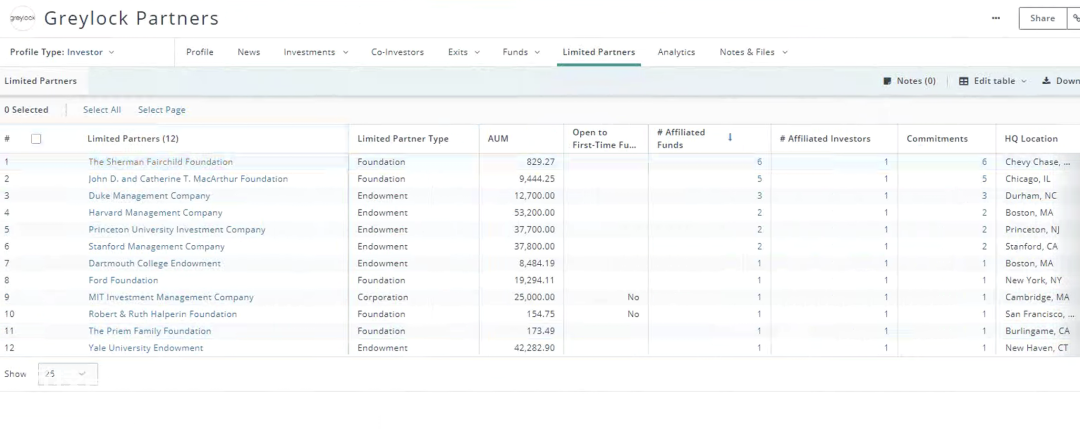Click the Edit table grid icon
Viewport: 1080px width, 429px height.
(x=964, y=81)
